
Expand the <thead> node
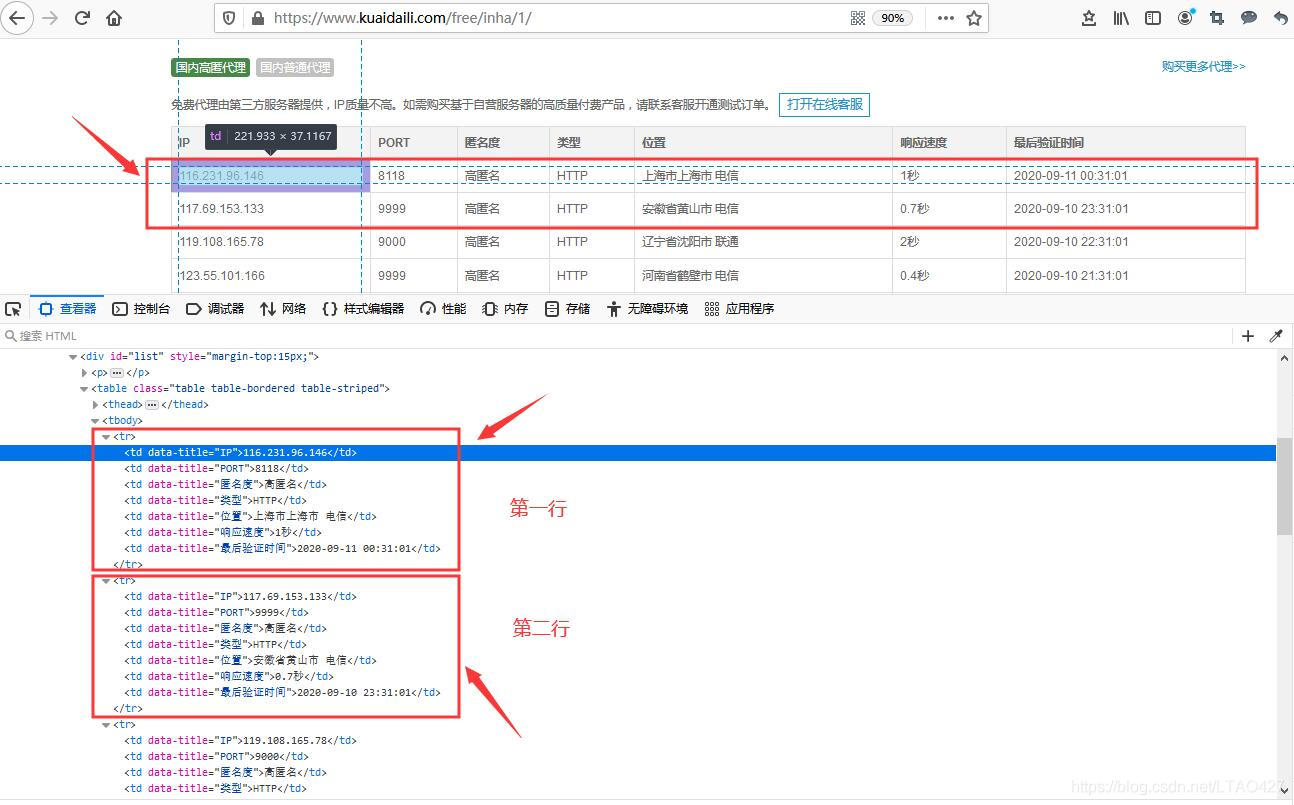coord(95,405)
